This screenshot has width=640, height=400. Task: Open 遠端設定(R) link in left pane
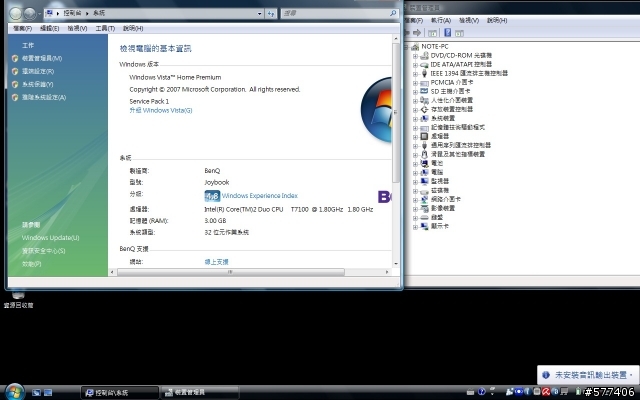(38, 71)
